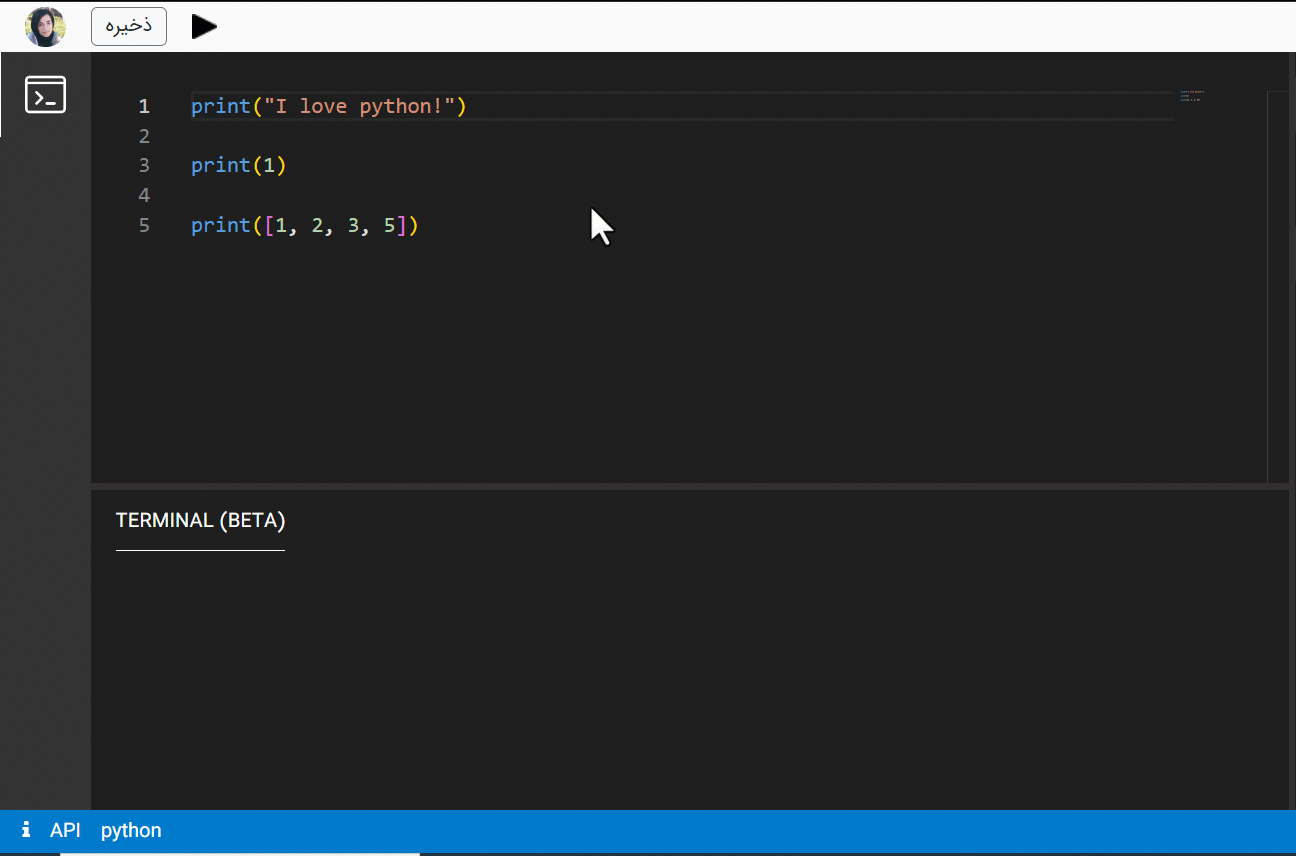Click inside the empty terminal output area

tap(690, 680)
